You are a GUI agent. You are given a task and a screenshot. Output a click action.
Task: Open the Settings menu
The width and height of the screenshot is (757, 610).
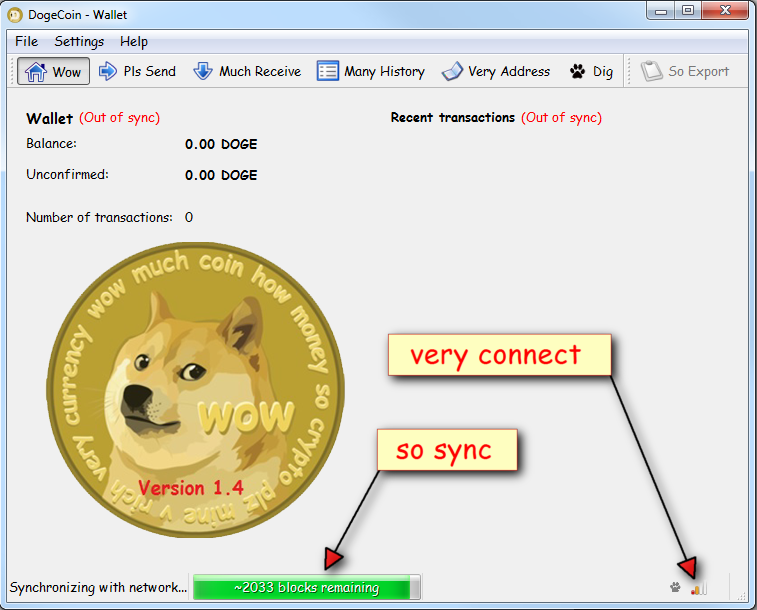[79, 42]
